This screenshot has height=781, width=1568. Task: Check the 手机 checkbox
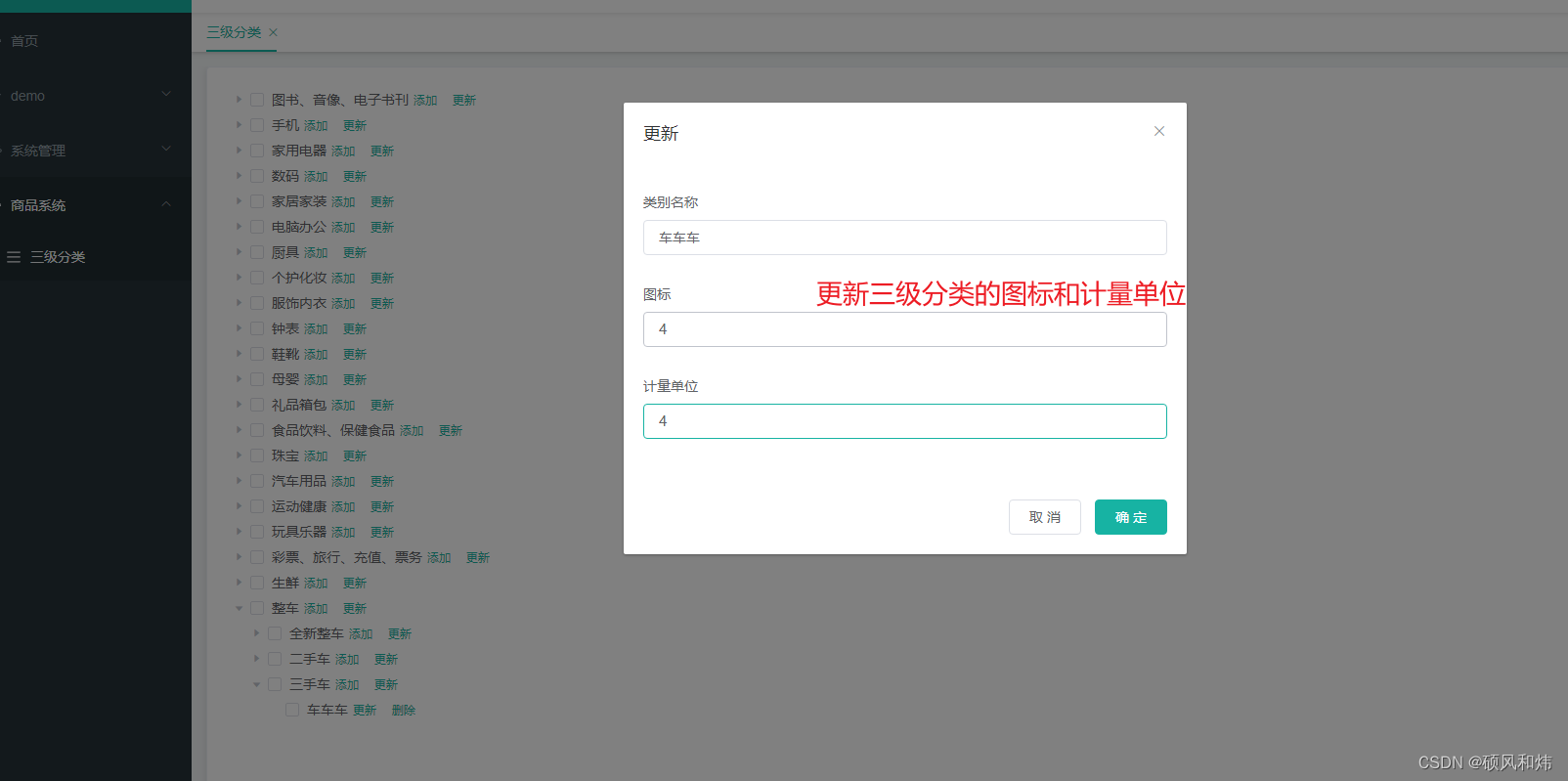(257, 125)
